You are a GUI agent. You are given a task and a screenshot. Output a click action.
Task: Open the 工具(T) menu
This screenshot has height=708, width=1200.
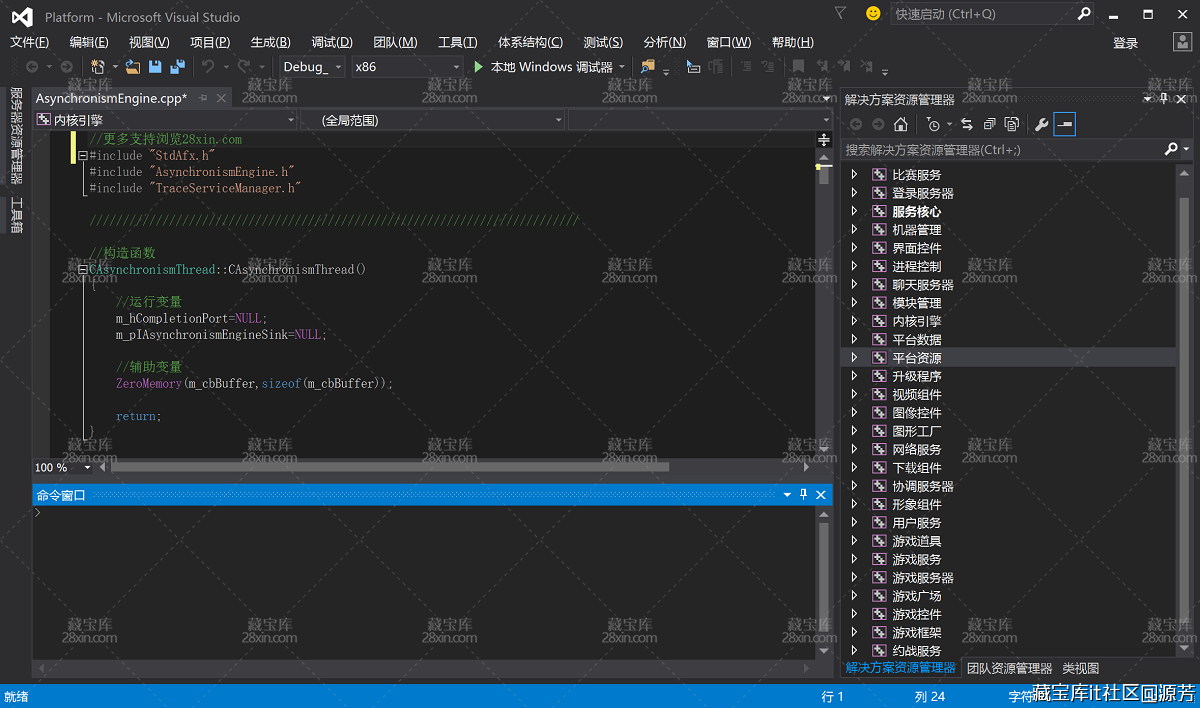click(457, 42)
